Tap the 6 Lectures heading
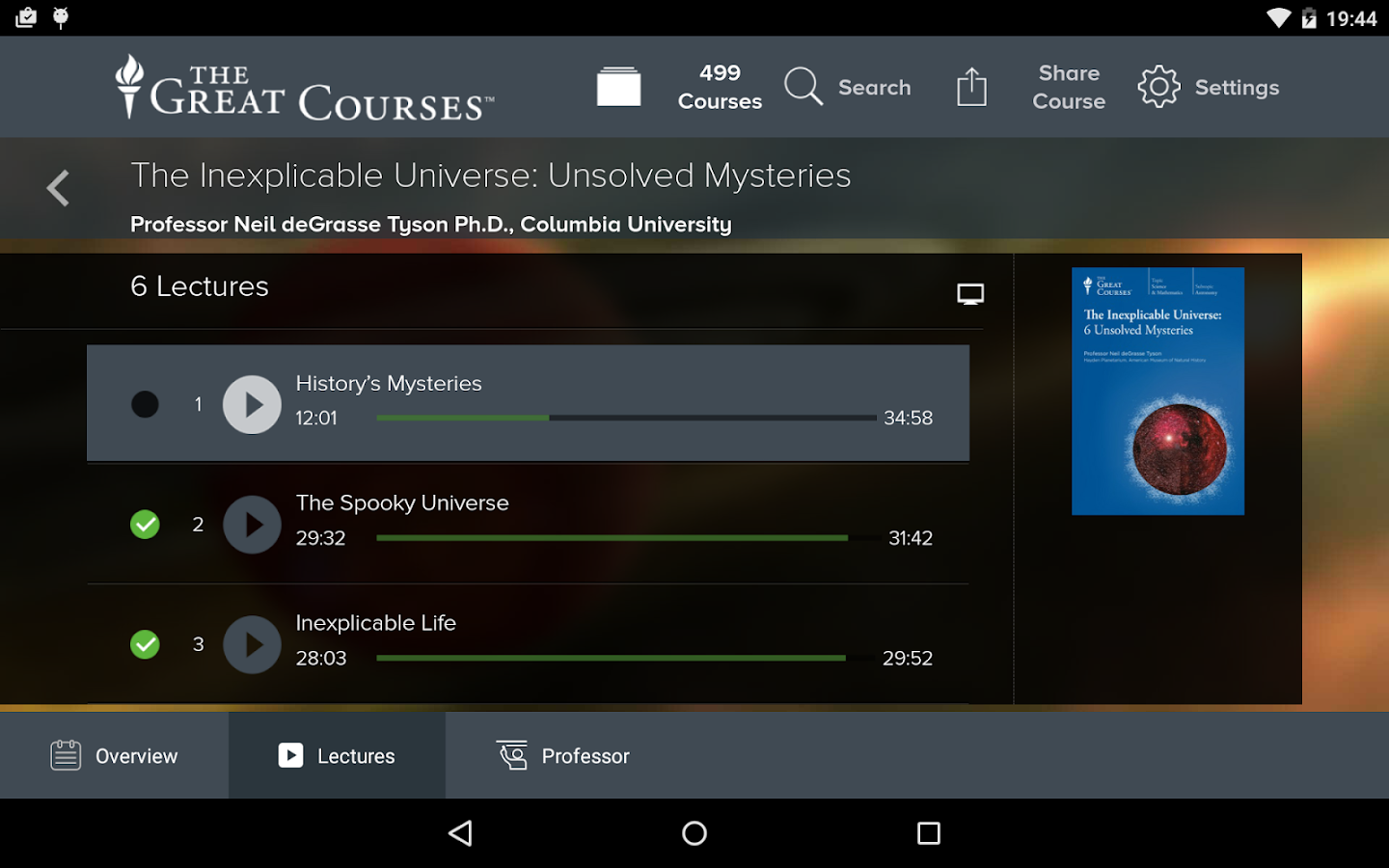This screenshot has width=1389, height=868. 200,286
